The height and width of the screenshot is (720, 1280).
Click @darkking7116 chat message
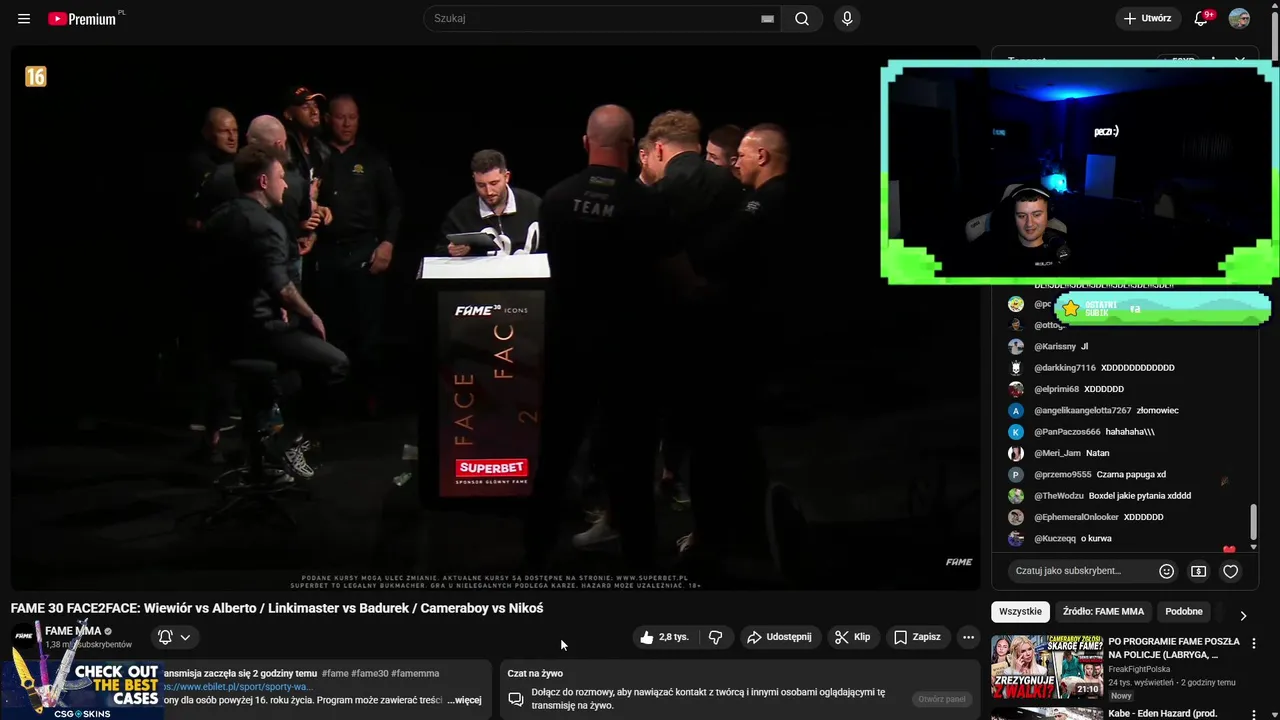coord(1104,368)
